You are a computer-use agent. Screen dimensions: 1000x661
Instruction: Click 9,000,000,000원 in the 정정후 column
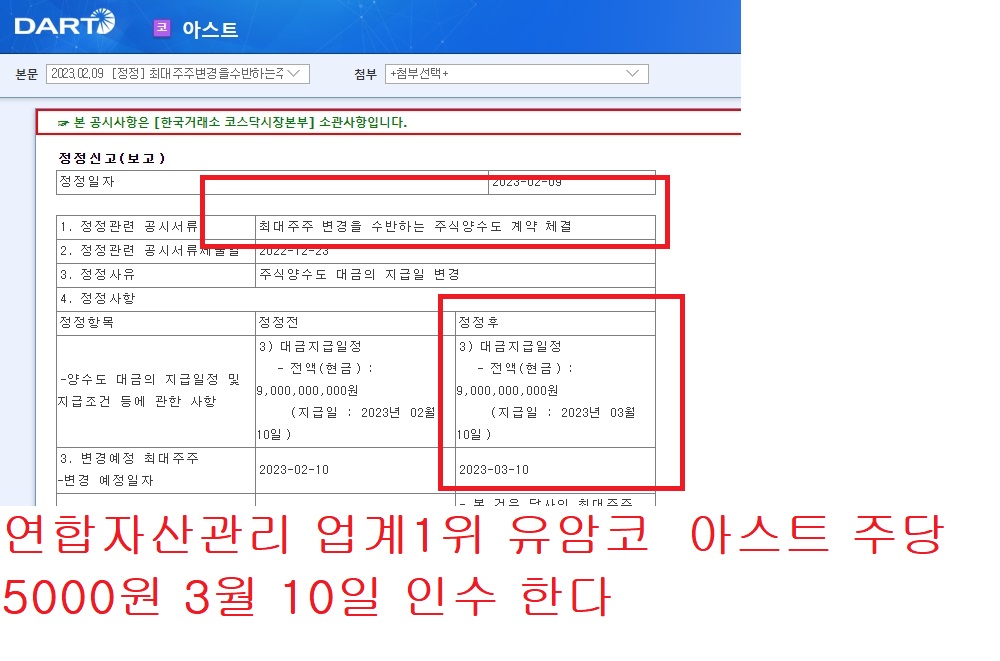[x=508, y=390]
